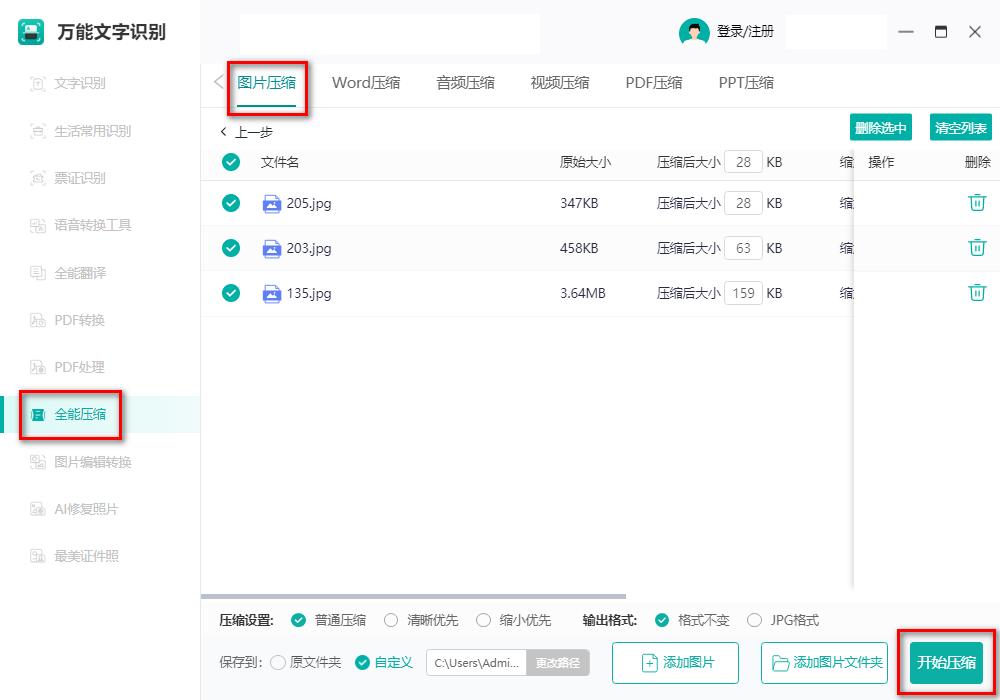Clear the list with 清空列表
Screen dimensions: 1000x700
point(962,127)
